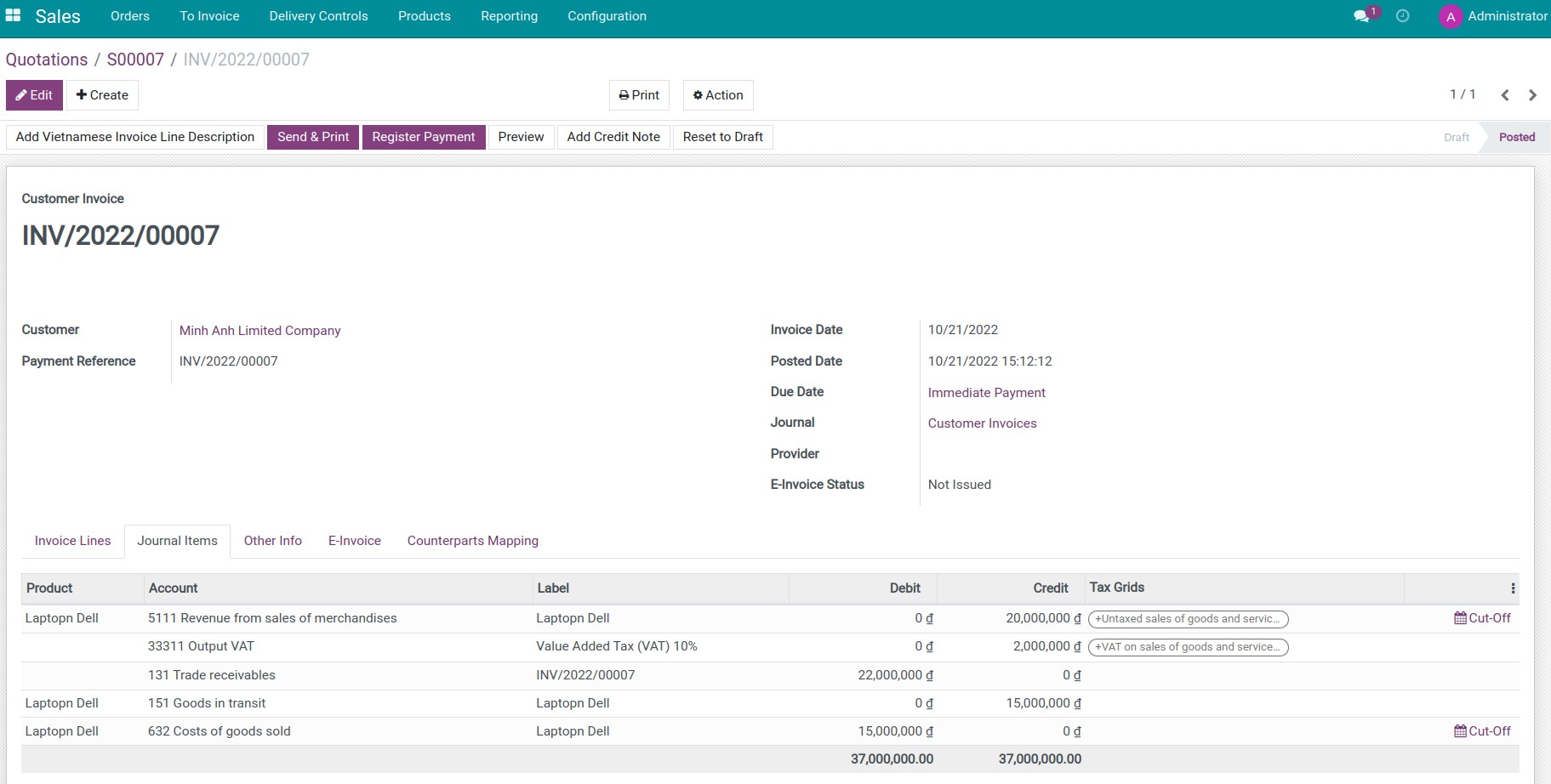Switch between Draft and Posted in the status bar
The height and width of the screenshot is (784, 1551).
[x=1487, y=137]
